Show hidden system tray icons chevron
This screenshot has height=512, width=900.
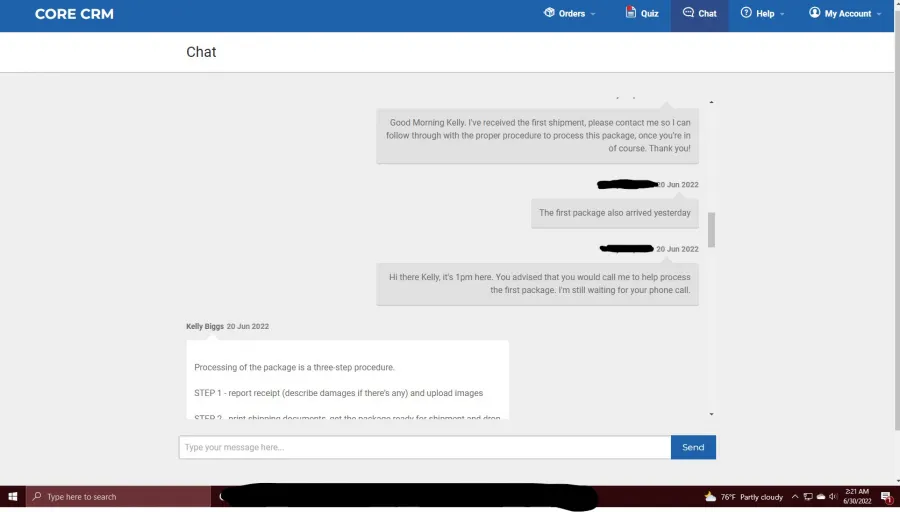coord(795,497)
